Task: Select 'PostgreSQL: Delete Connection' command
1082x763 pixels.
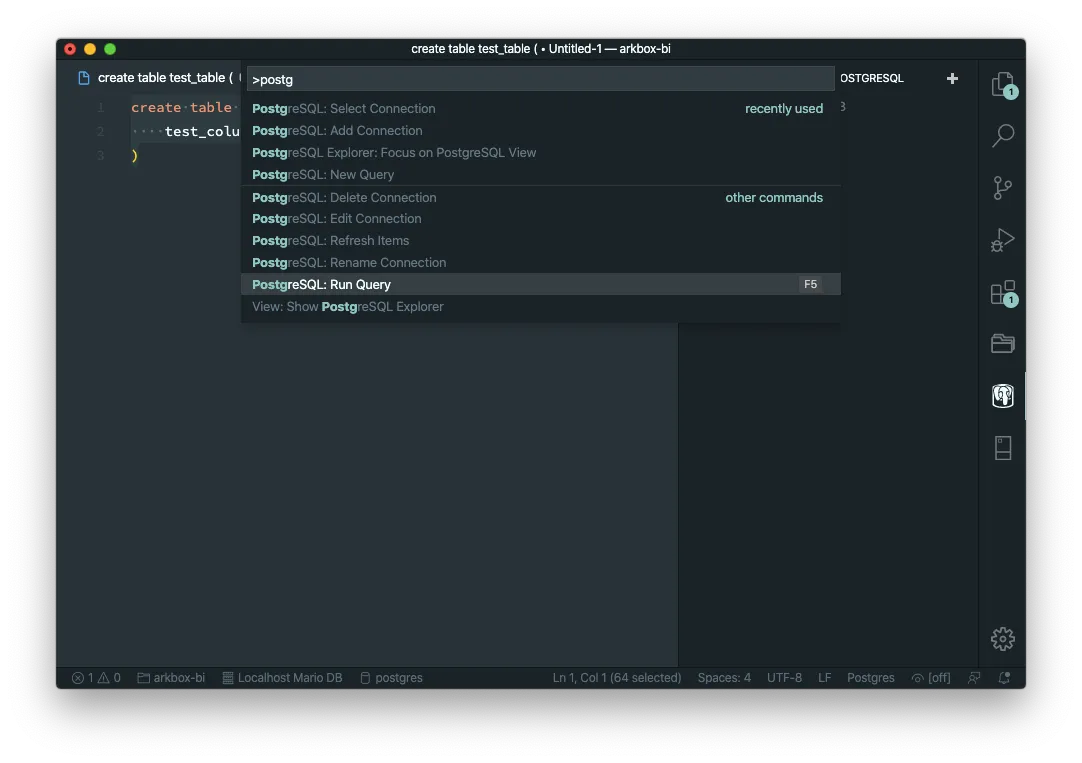Action: click(x=540, y=197)
